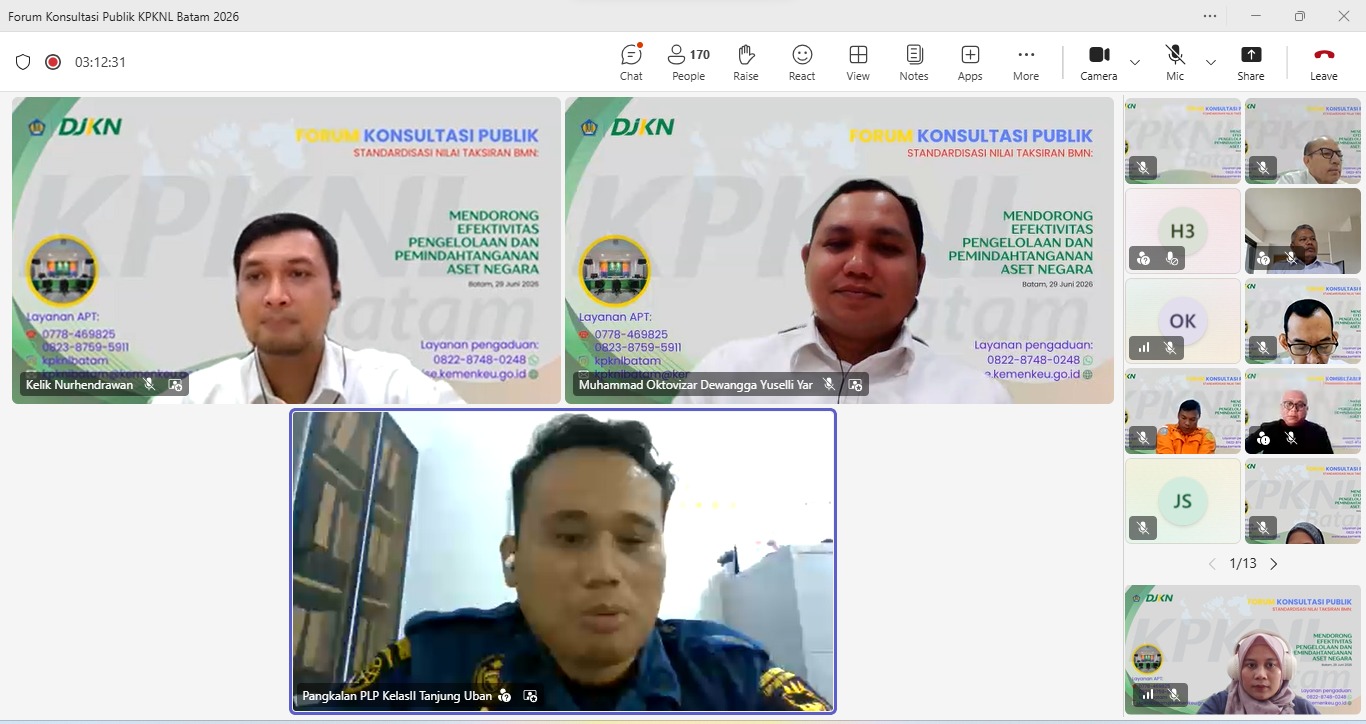This screenshot has height=724, width=1366.
Task: Click muted mic icon on headset woman's tile
Action: tap(1173, 694)
